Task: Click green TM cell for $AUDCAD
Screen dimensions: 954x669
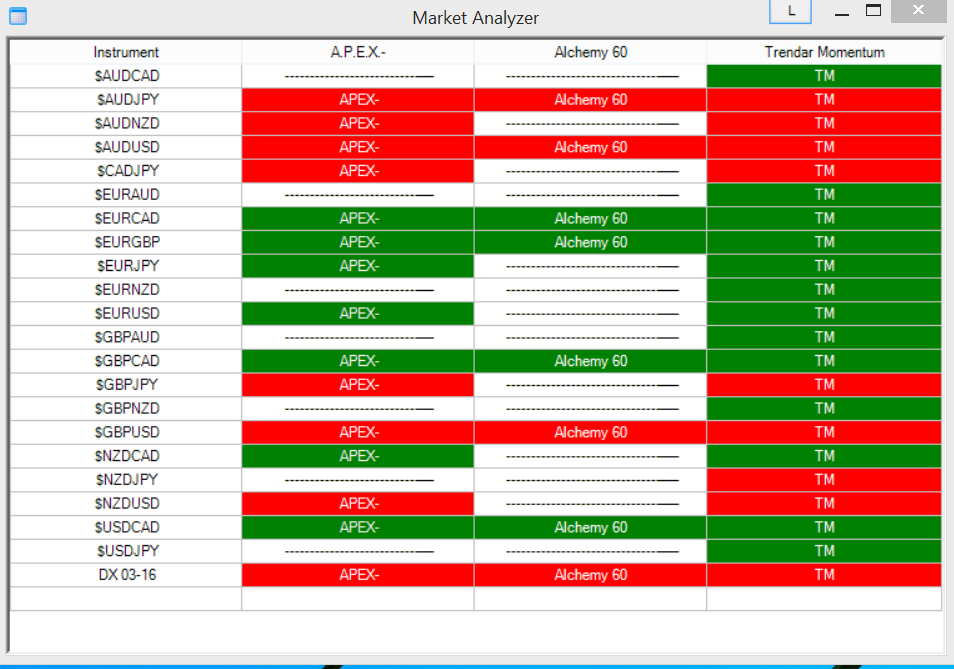Action: (x=824, y=76)
